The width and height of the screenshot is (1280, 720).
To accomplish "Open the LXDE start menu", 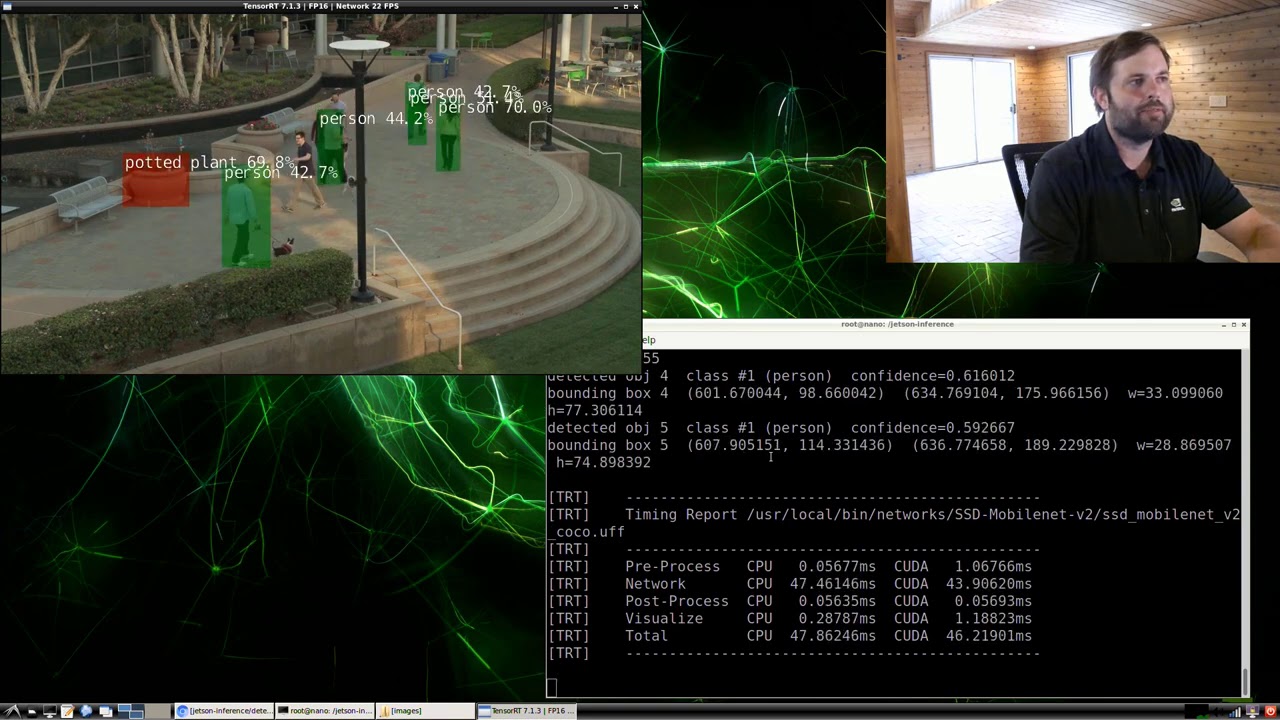I will pos(11,711).
